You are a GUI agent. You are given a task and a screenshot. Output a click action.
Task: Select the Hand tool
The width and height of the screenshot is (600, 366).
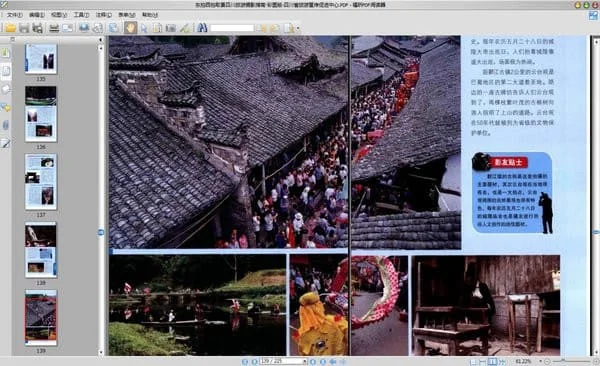(x=130, y=28)
